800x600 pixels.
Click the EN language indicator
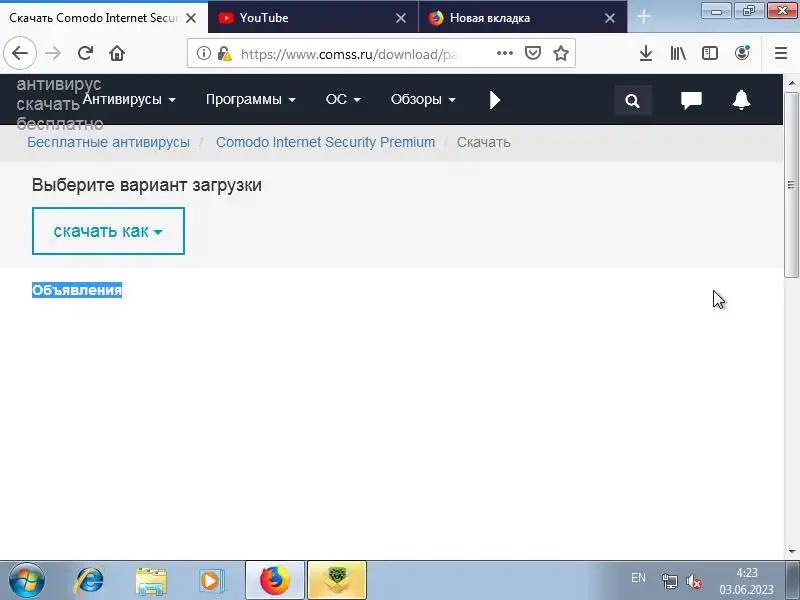point(638,578)
